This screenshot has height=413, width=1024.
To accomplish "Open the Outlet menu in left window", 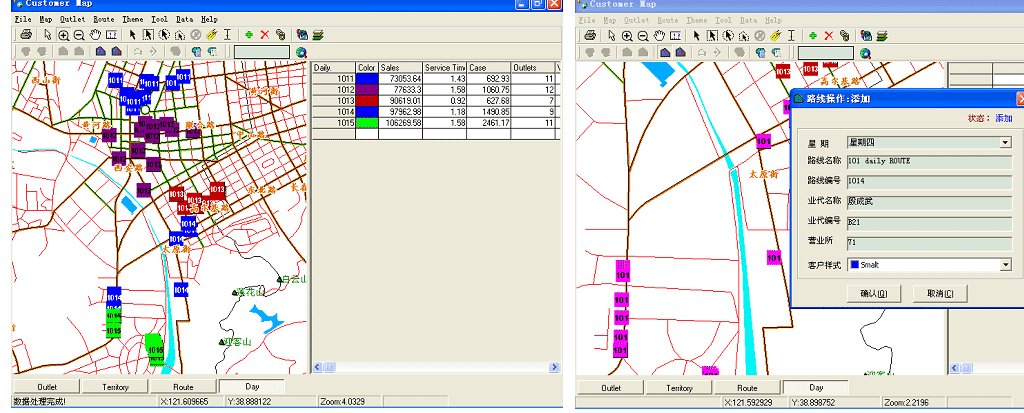I will pyautogui.click(x=72, y=20).
